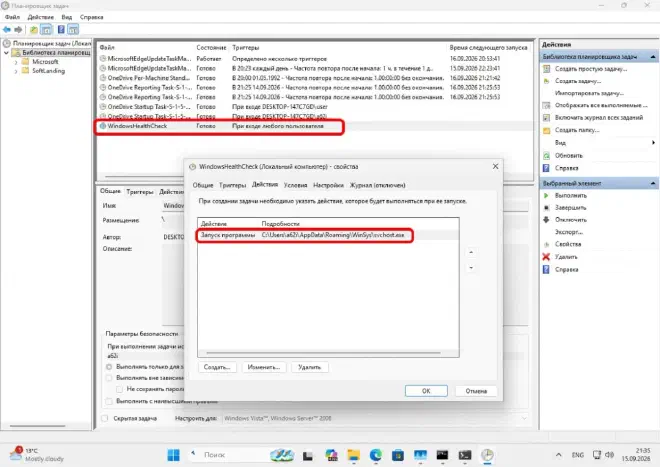Open Microsoft Store from the taskbar
Viewport: 660px width, 467px height.
coord(398,455)
